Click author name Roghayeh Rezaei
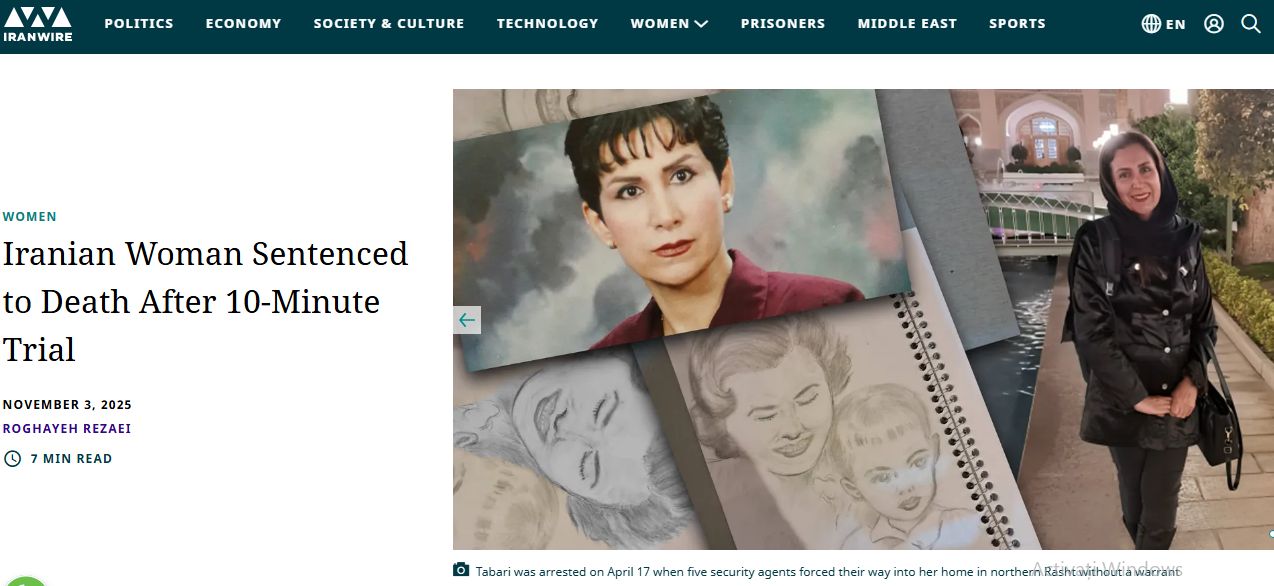Viewport: 1274px width, 586px height. click(67, 429)
